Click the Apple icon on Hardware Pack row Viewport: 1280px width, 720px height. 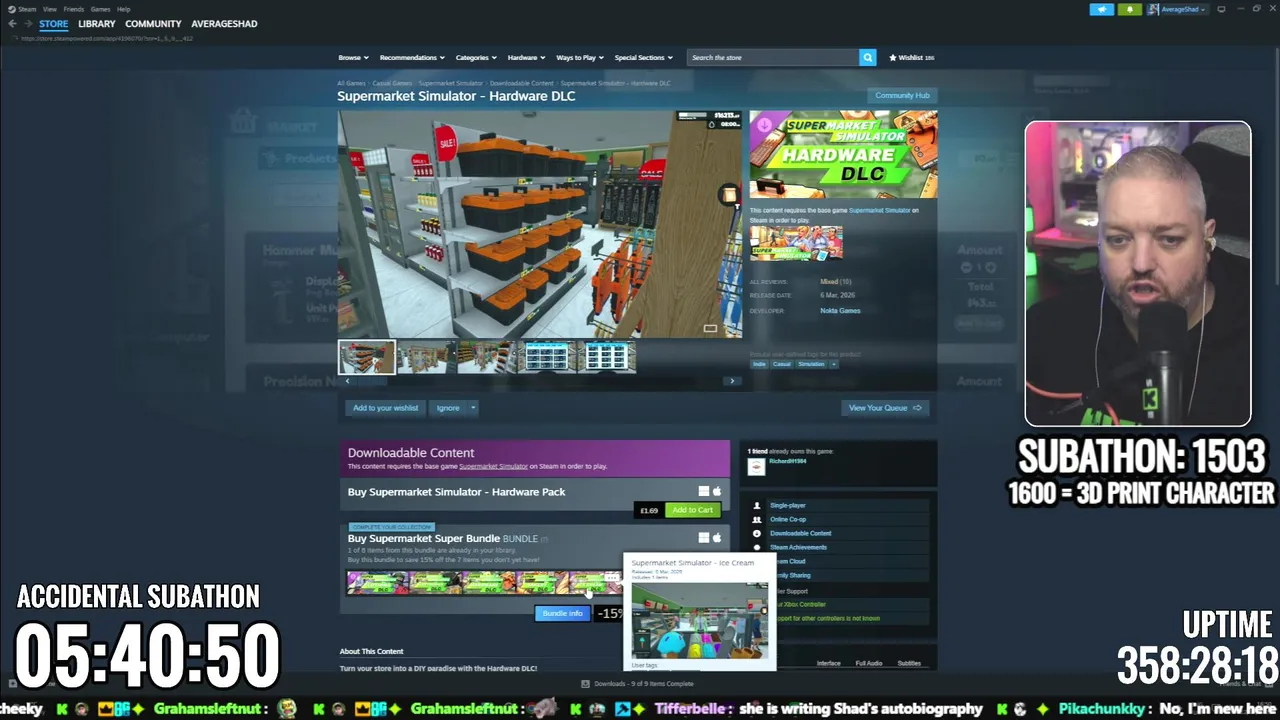(716, 491)
